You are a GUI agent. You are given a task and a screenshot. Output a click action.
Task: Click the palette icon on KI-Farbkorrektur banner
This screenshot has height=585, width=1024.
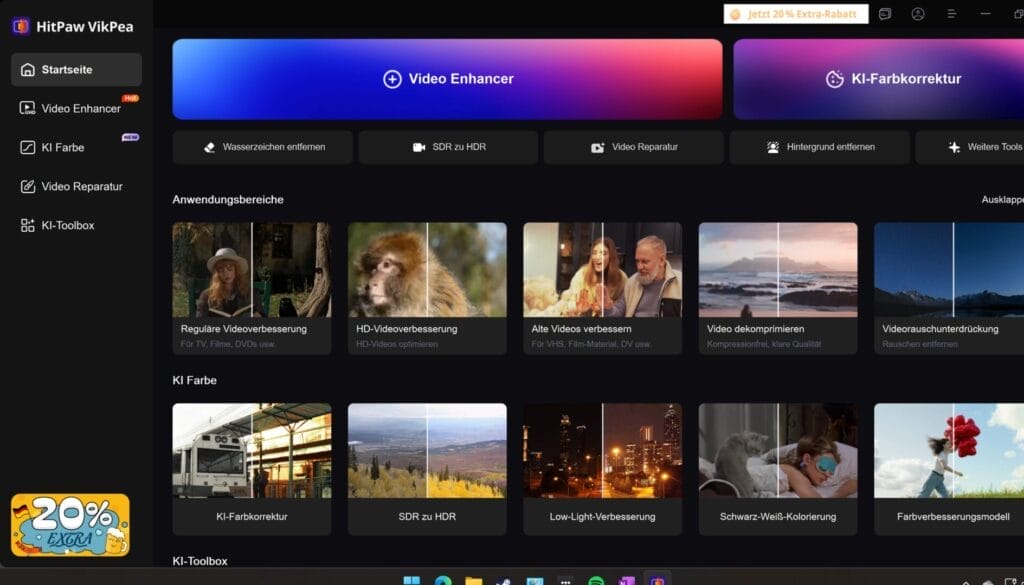(834, 79)
